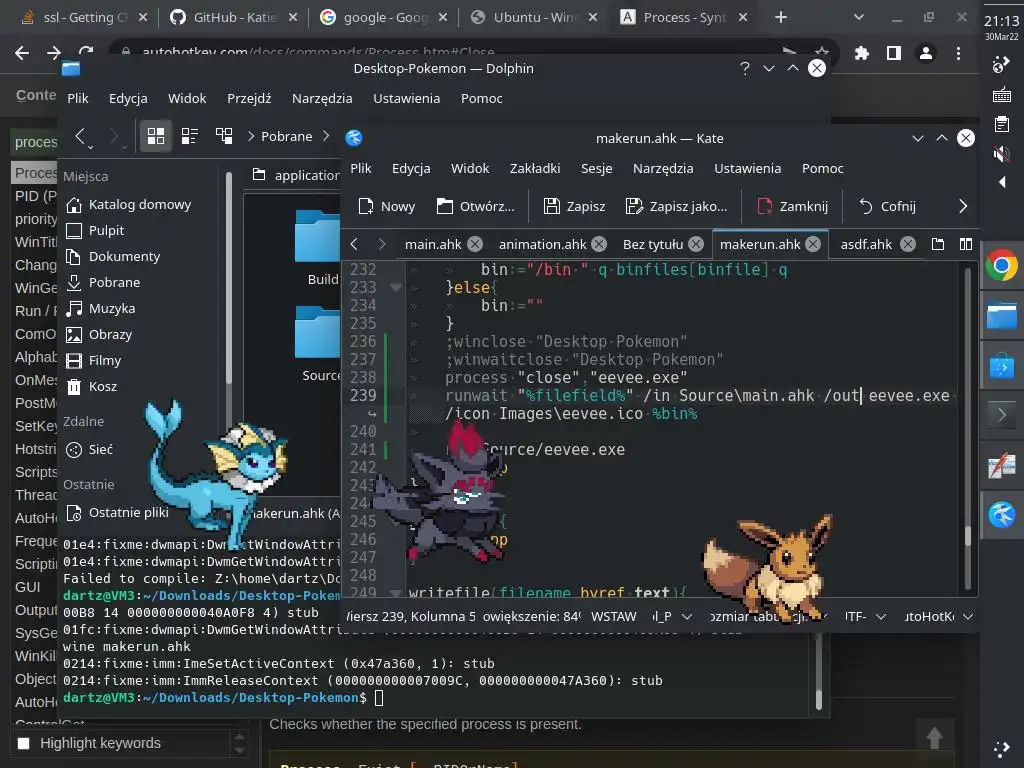This screenshot has height=768, width=1024.
Task: Select Dolphin icons view mode
Action: point(155,136)
